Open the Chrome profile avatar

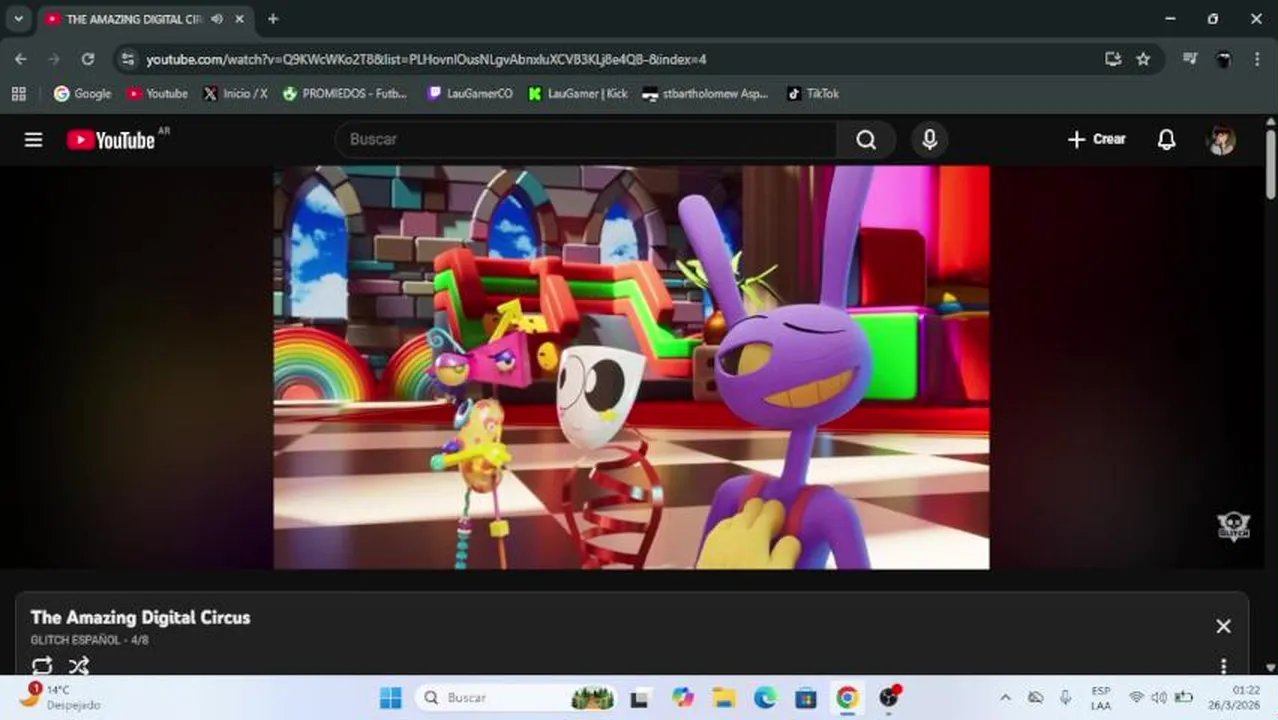coord(1223,59)
